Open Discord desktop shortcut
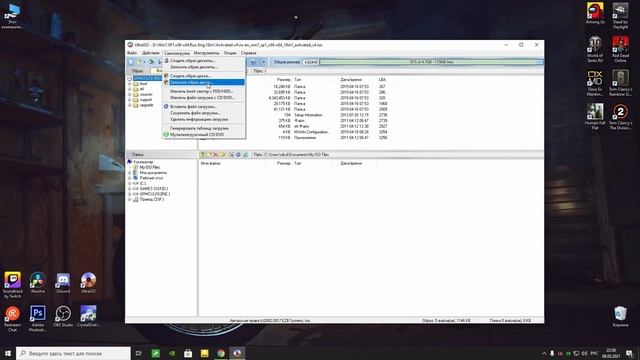This screenshot has width=640, height=360. click(63, 283)
